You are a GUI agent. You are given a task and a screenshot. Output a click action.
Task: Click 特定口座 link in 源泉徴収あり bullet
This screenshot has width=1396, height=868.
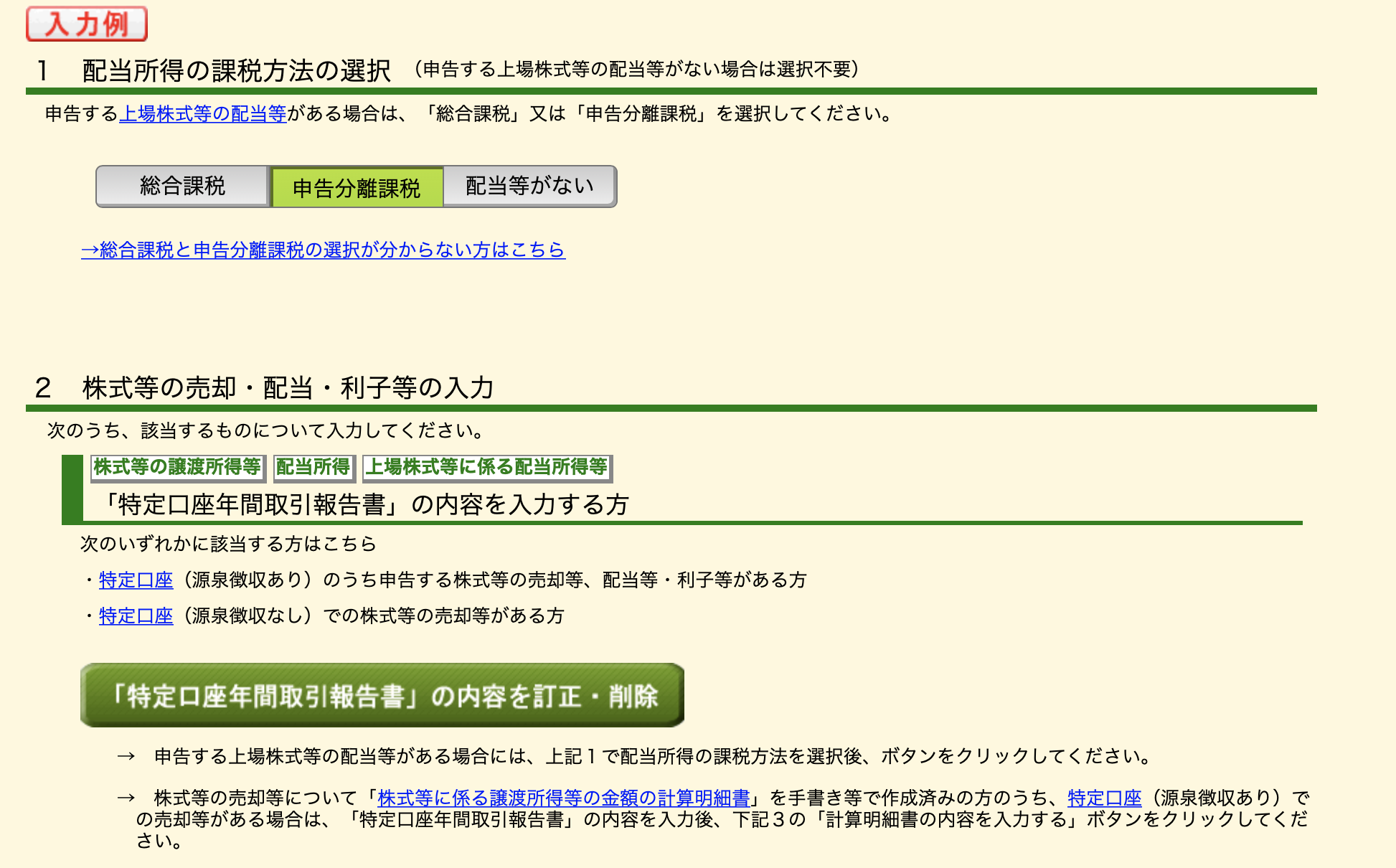(136, 580)
